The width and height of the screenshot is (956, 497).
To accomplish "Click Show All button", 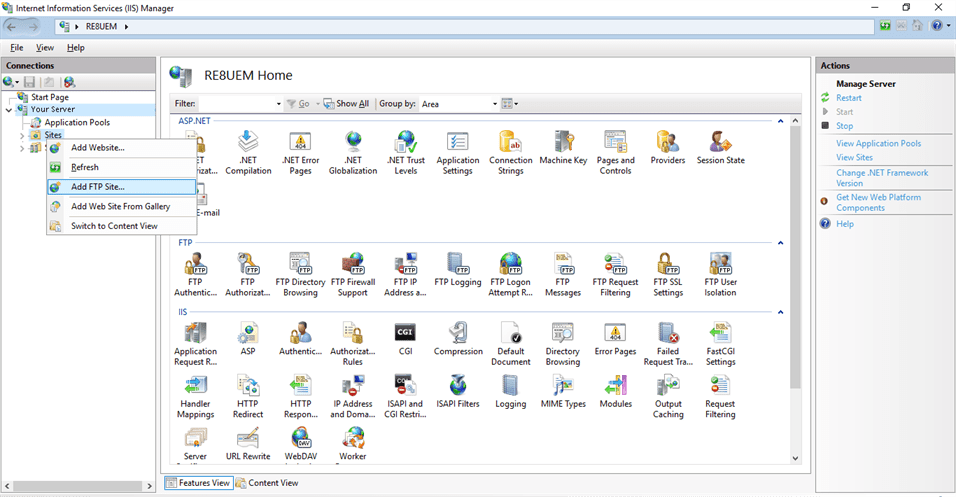I will point(346,104).
